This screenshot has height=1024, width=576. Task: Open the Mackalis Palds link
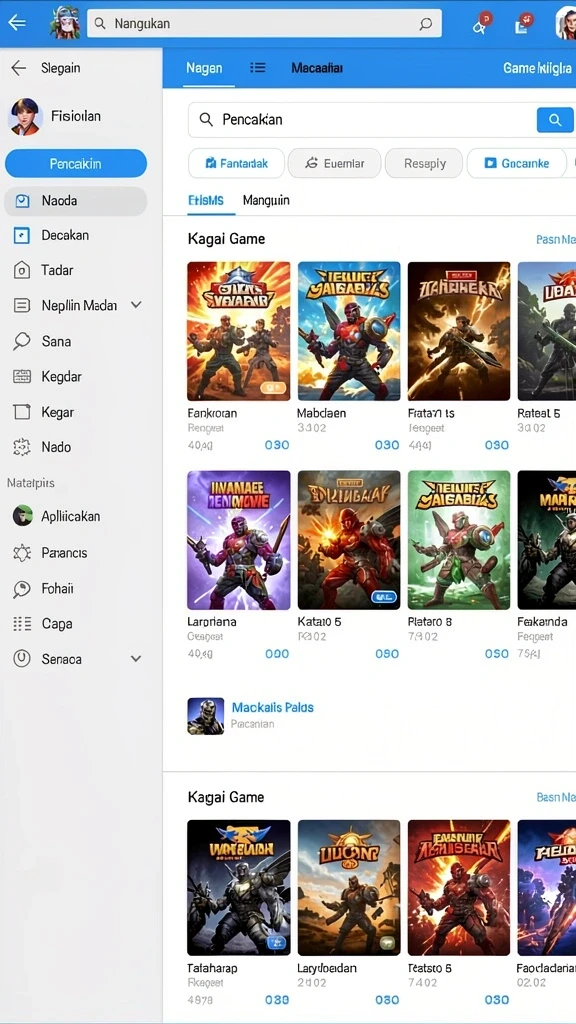(x=272, y=707)
